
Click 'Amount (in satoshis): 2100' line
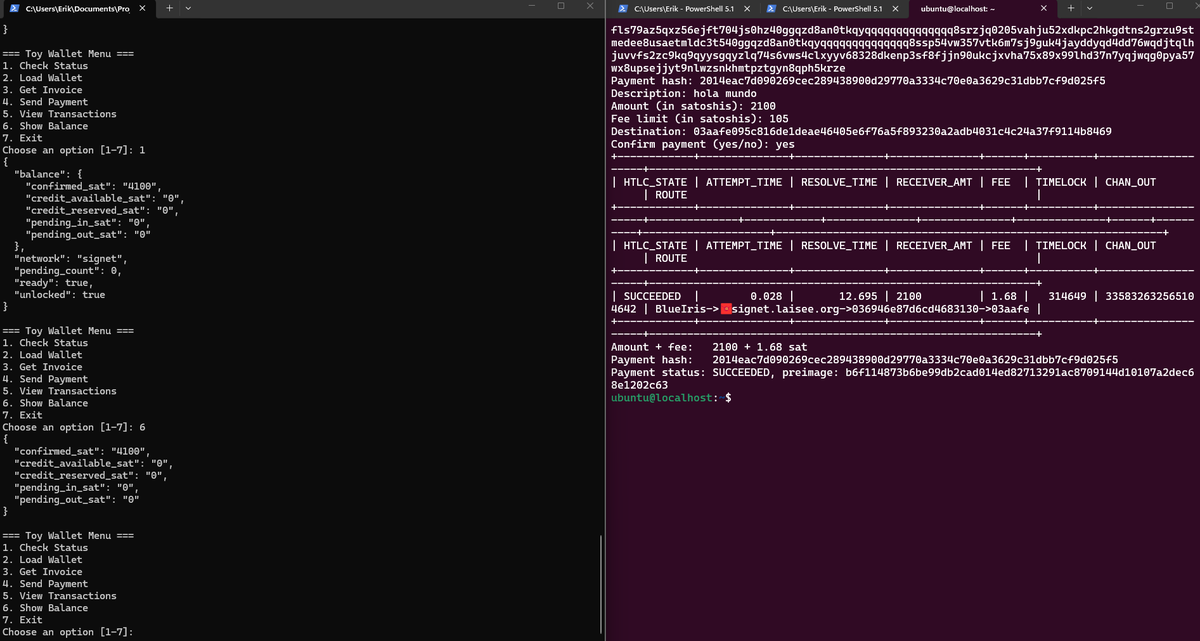[693, 106]
